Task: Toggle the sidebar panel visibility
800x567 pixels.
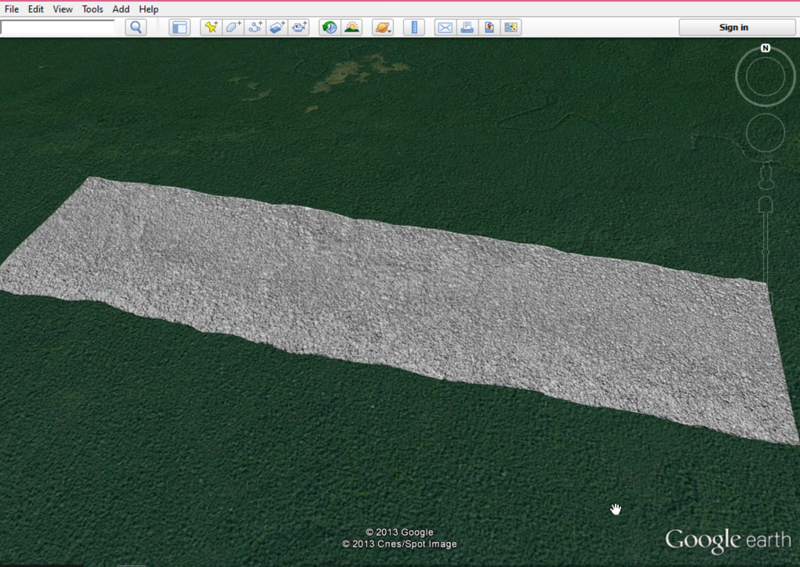Action: (x=178, y=27)
